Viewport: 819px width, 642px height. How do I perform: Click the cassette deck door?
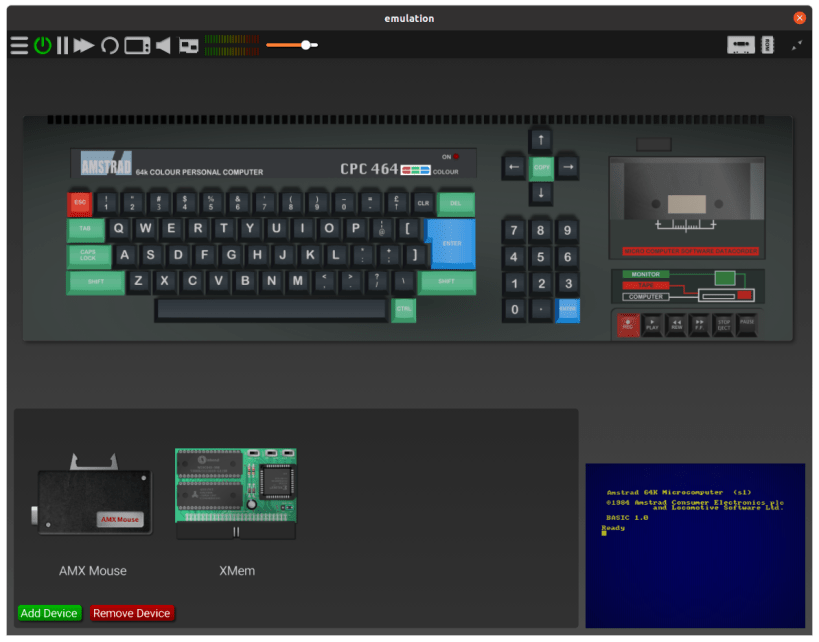[687, 208]
